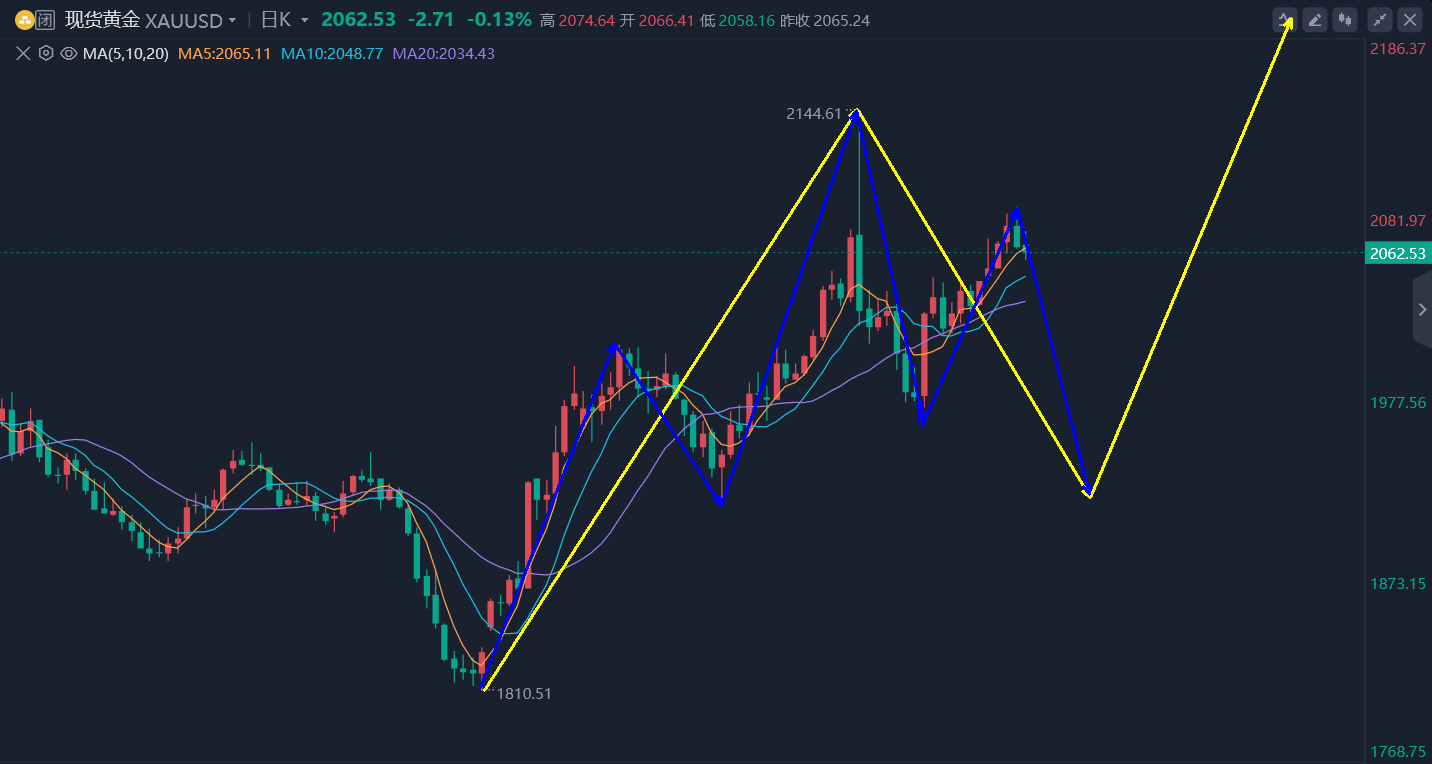Click the previous close value 2065.24
This screenshot has width=1432, height=764.
pyautogui.click(x=841, y=20)
